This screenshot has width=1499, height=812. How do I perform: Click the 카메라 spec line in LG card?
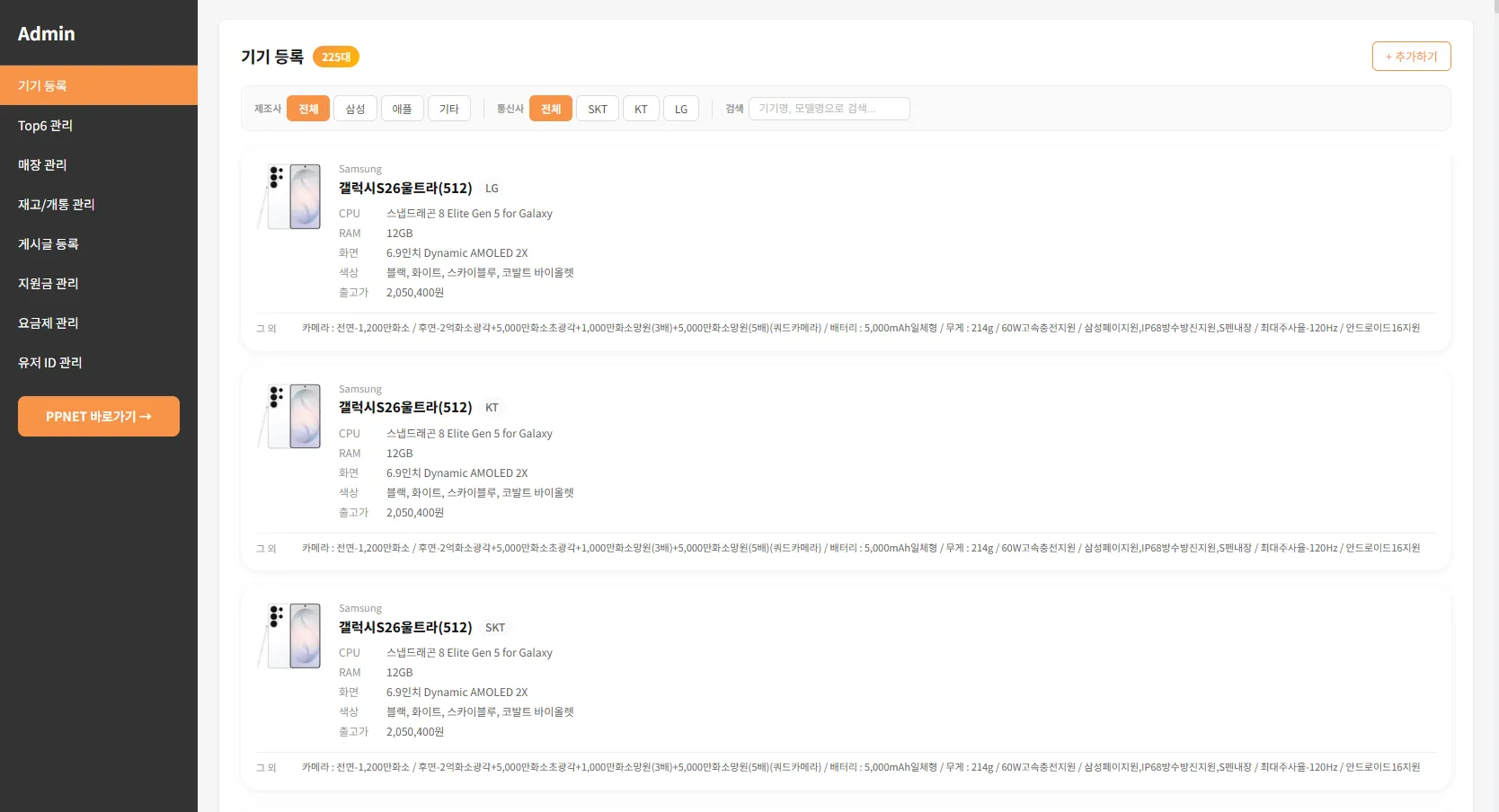pos(861,328)
